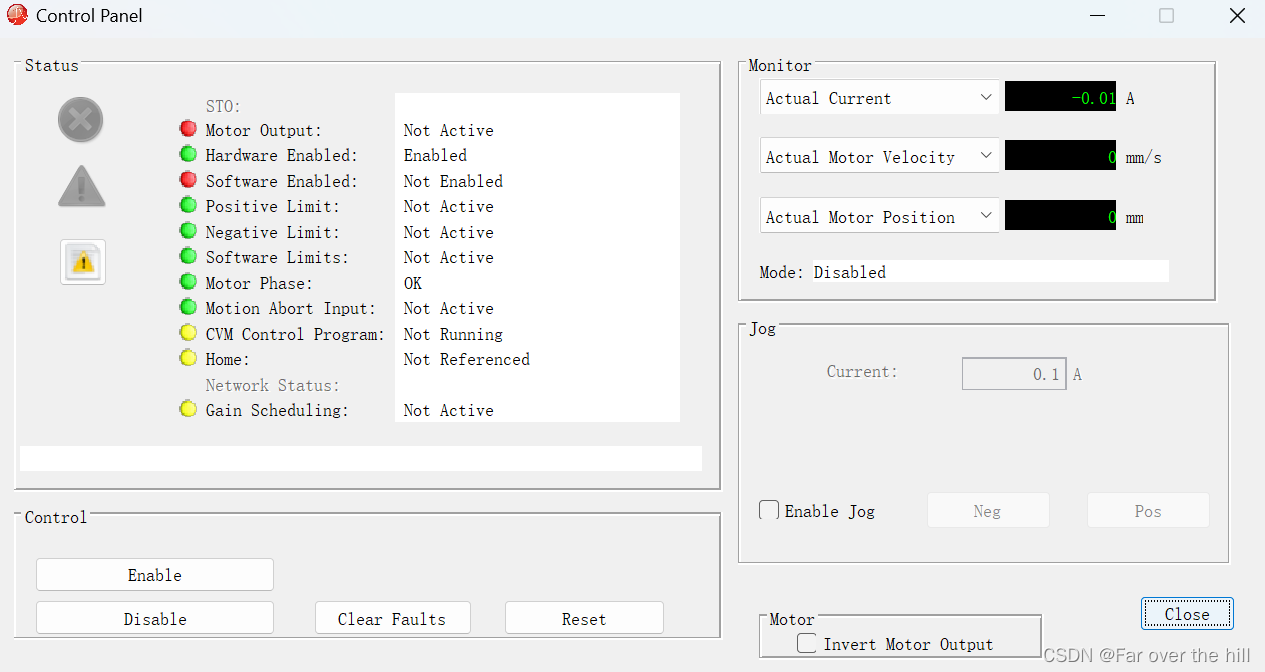Click the empty status message bar
The width and height of the screenshot is (1265, 672).
(x=361, y=458)
